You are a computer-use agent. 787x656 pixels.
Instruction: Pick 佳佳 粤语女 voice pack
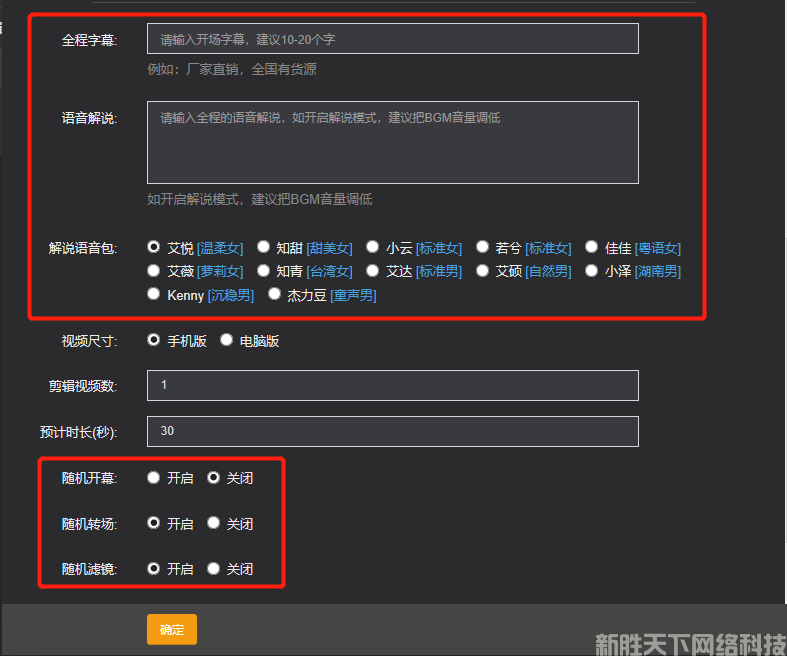click(x=592, y=247)
